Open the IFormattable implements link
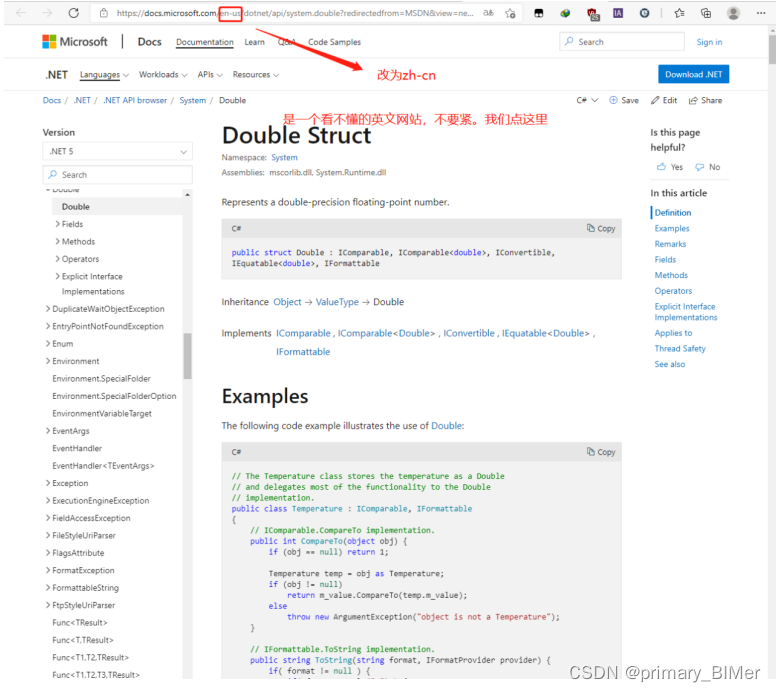This screenshot has height=692, width=776. click(x=303, y=352)
